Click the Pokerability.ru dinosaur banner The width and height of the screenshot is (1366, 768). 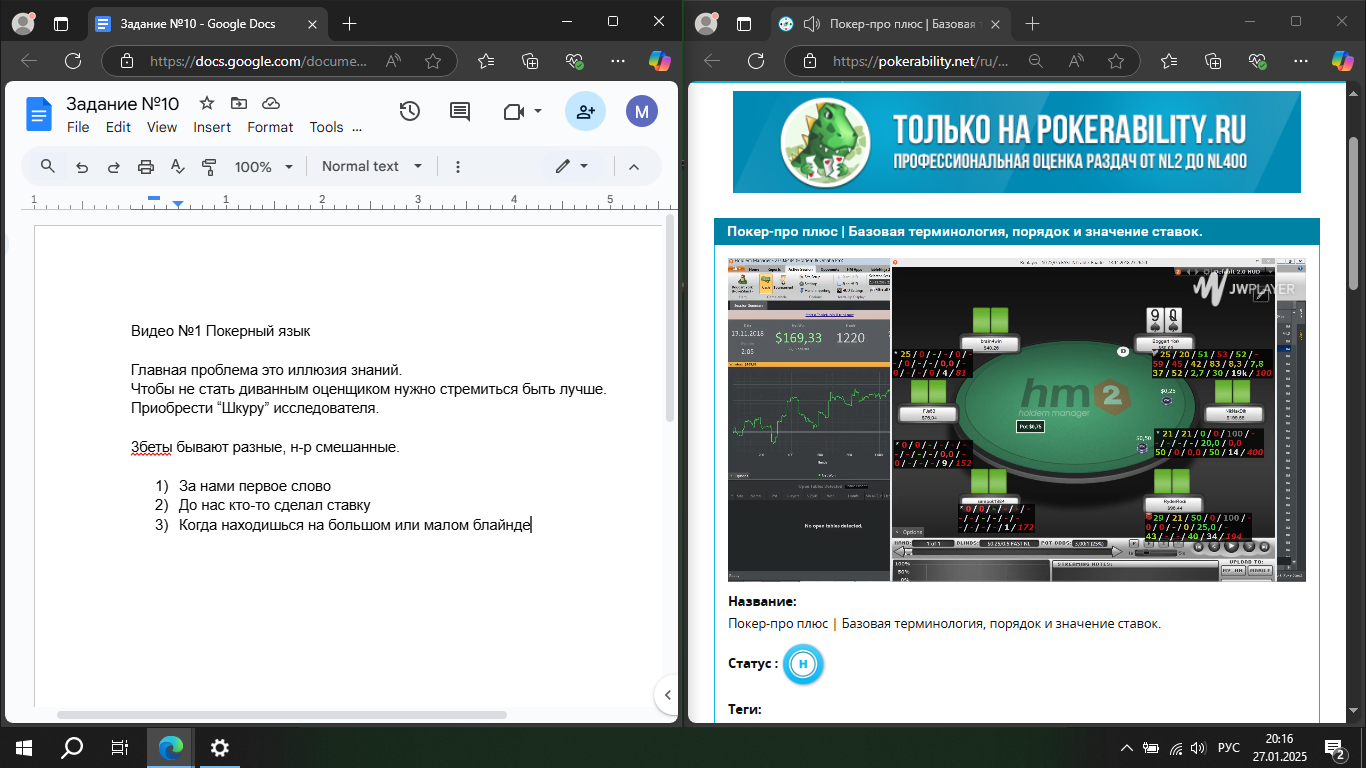(x=1016, y=142)
